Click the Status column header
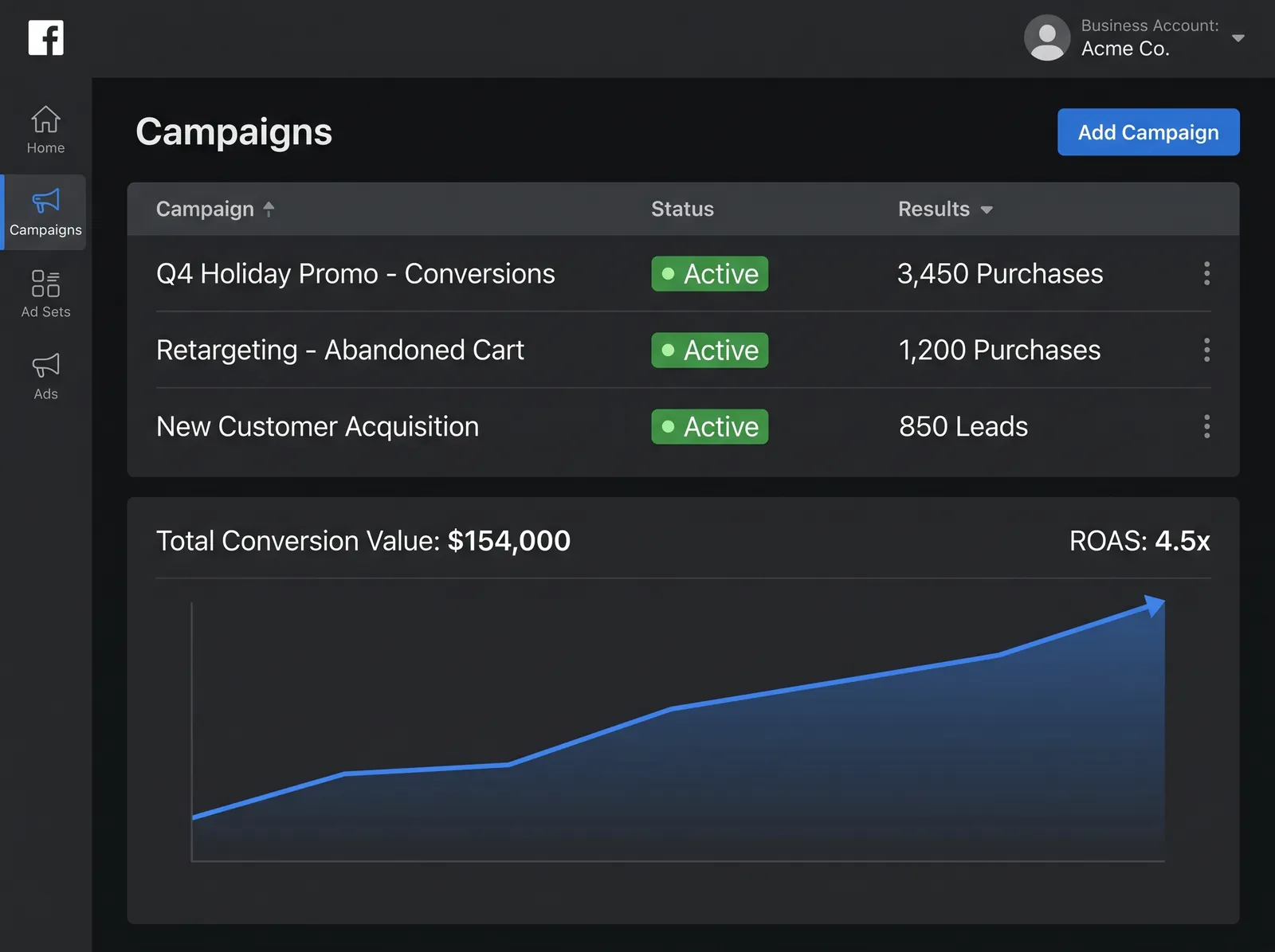1275x952 pixels. (682, 209)
